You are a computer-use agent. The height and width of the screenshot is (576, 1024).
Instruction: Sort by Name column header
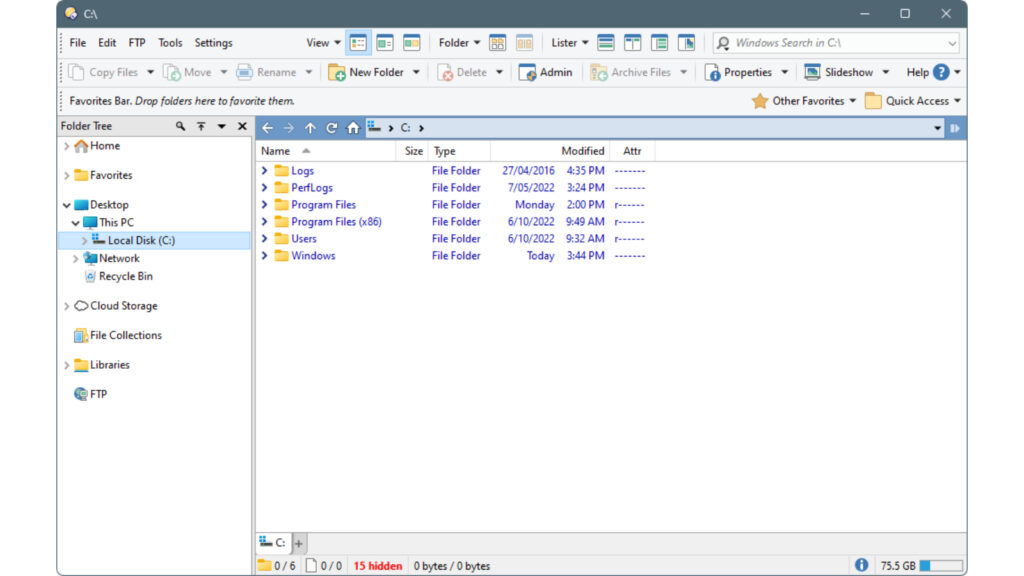[x=326, y=151]
